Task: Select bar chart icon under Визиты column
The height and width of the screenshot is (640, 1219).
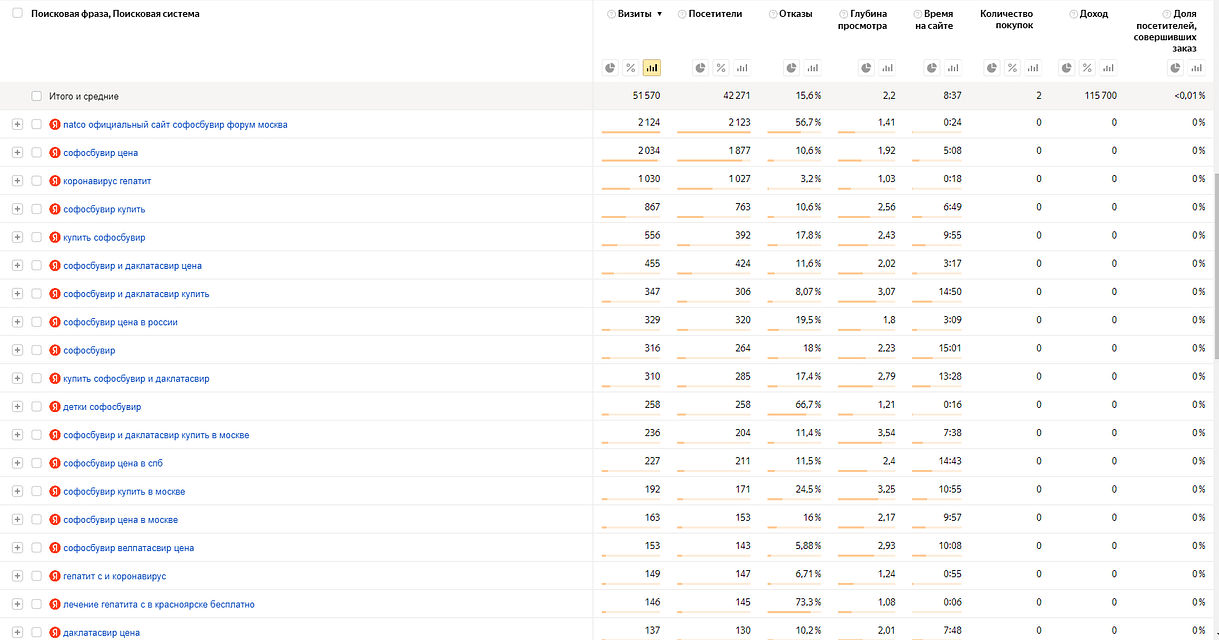Action: pyautogui.click(x=652, y=68)
